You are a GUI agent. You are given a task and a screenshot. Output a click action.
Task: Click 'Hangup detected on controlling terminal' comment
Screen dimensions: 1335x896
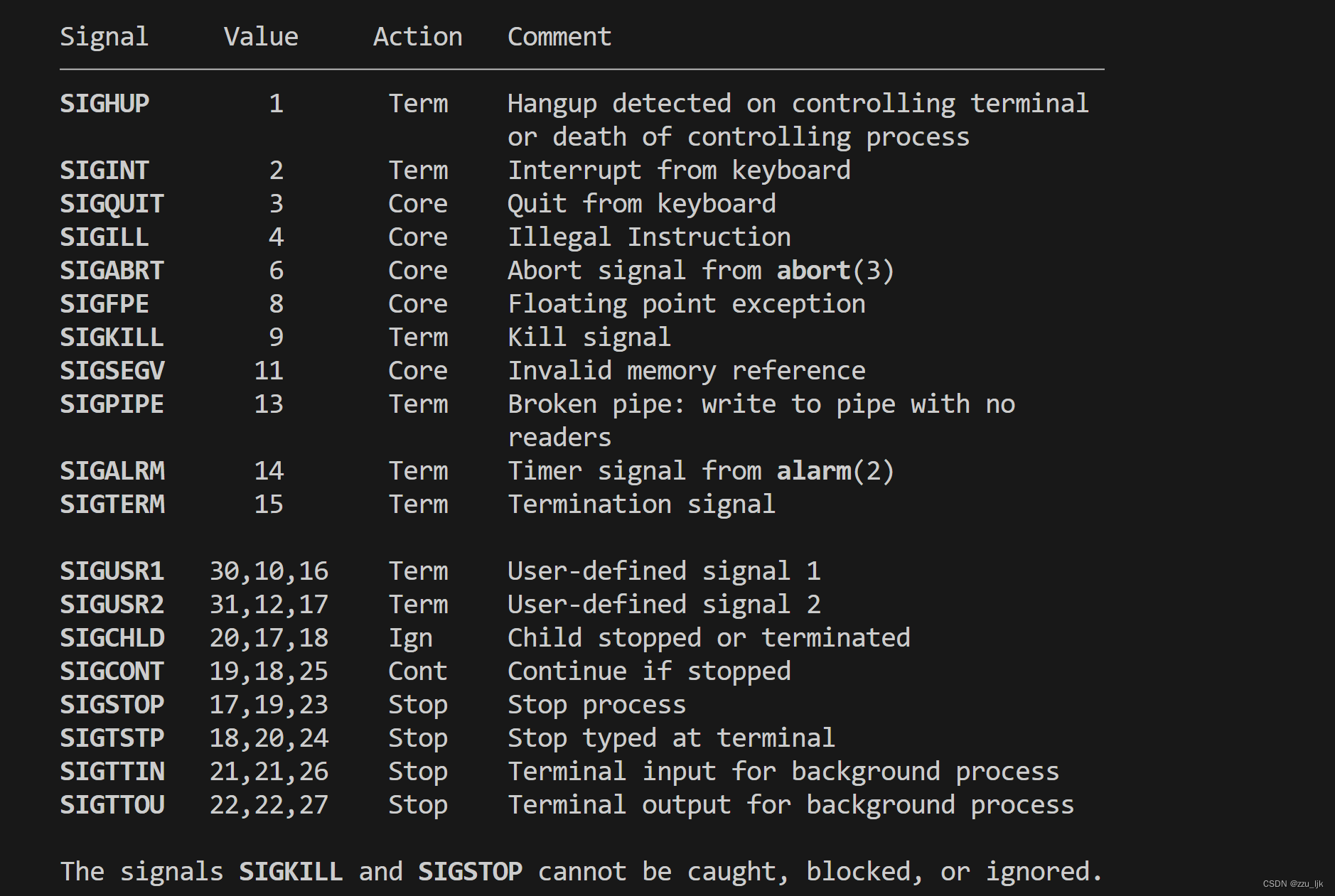798,104
